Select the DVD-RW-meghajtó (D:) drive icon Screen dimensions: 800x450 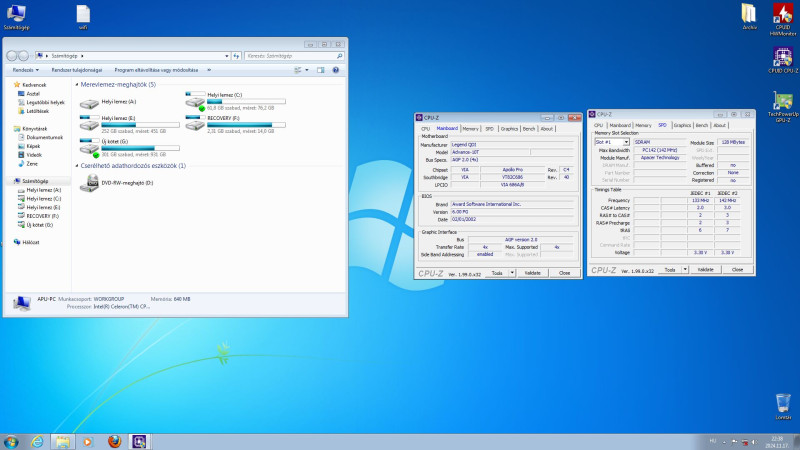pos(89,183)
